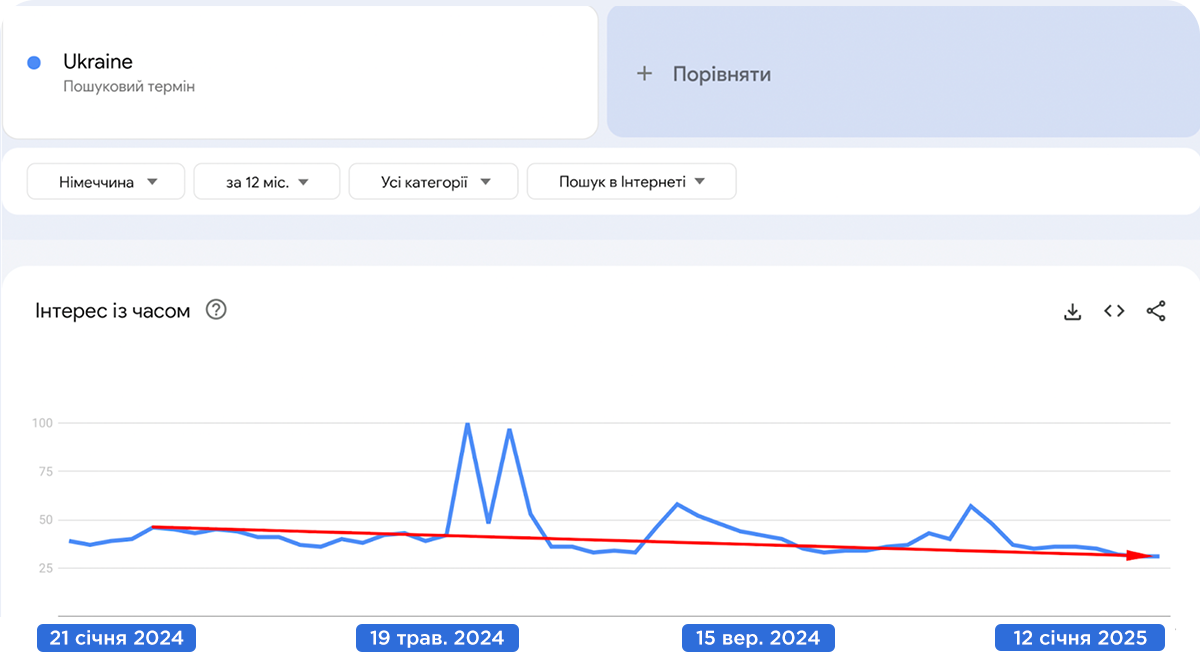1200x671 pixels.
Task: Click the embed code icon
Action: pyautogui.click(x=1114, y=311)
